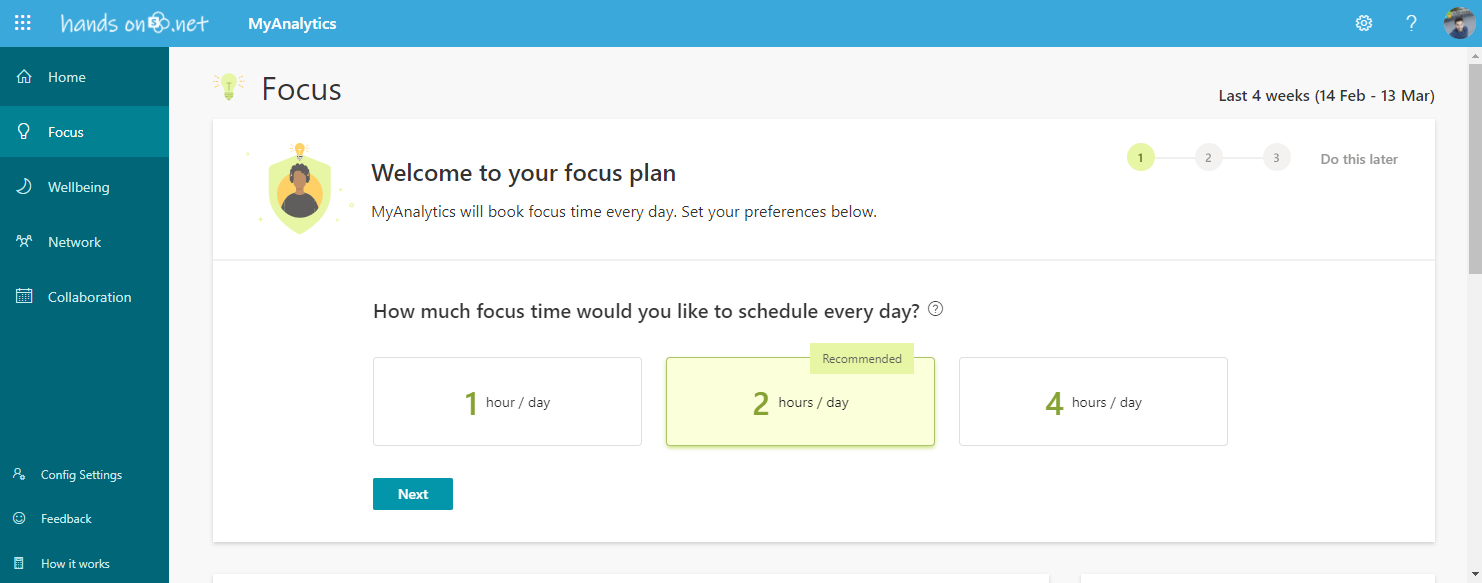
Task: Click the Collaboration calendar icon
Action: (25, 297)
